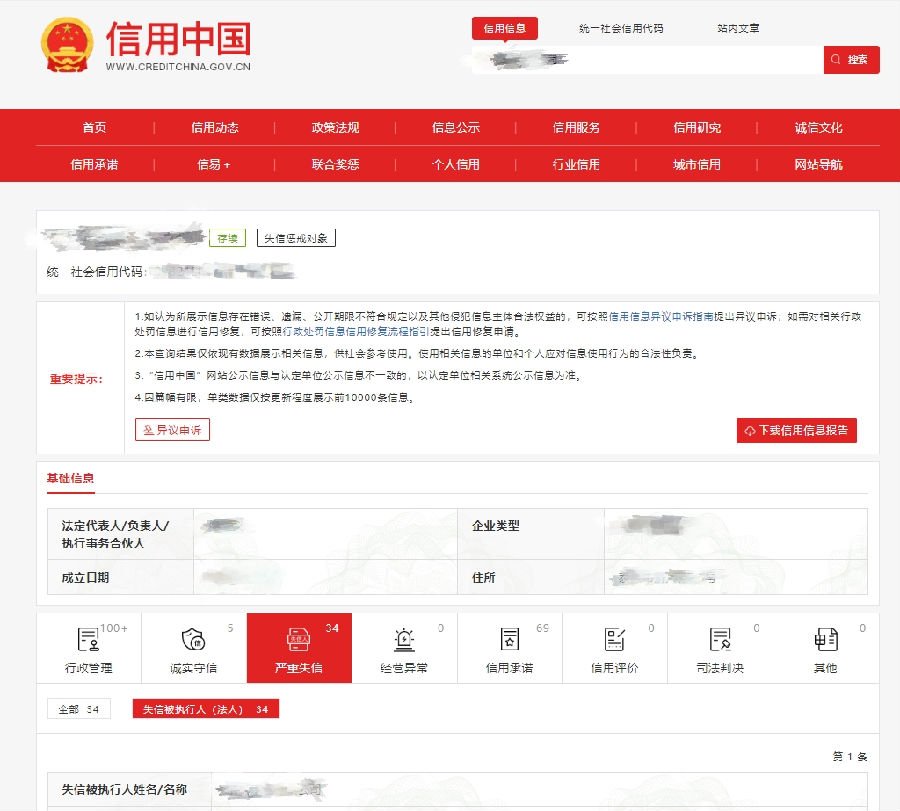
Task: Open 信用动态 menu item
Action: 215,127
